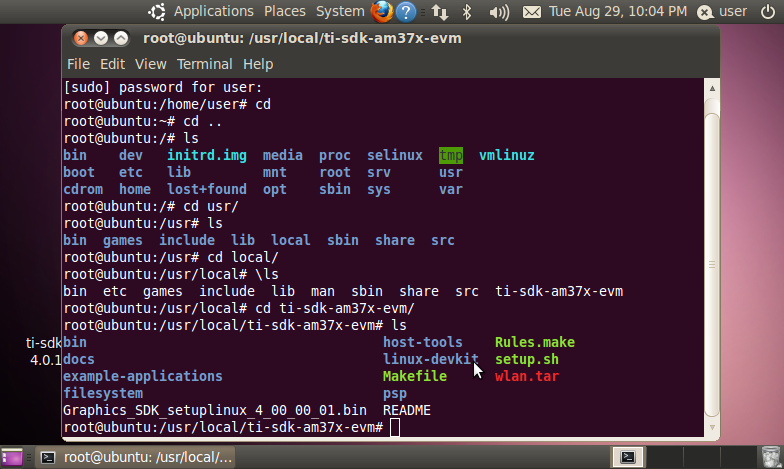The height and width of the screenshot is (469, 784).
Task: Click the filesystem directory name
Action: tap(102, 393)
